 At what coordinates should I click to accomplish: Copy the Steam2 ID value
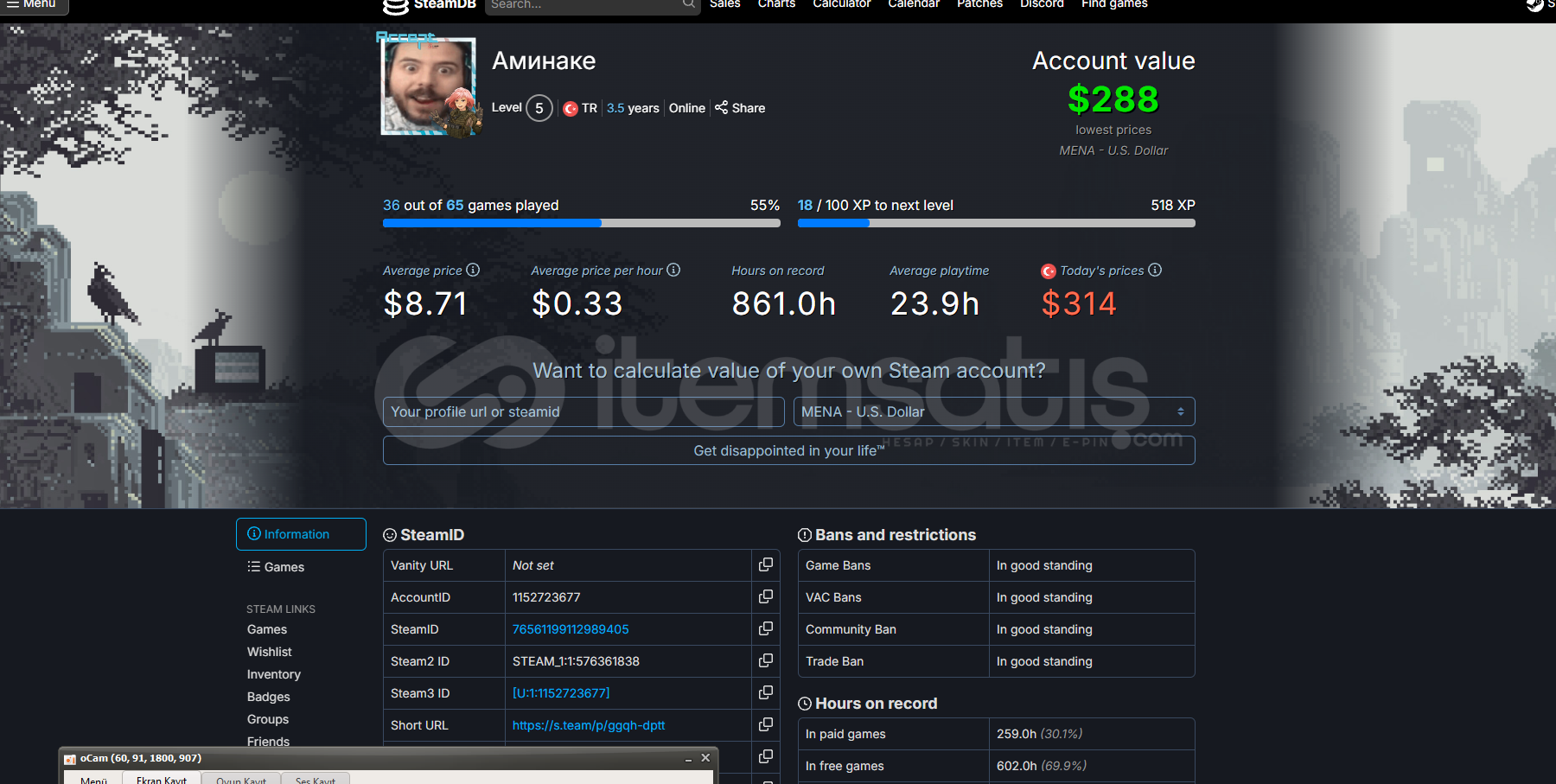point(765,660)
